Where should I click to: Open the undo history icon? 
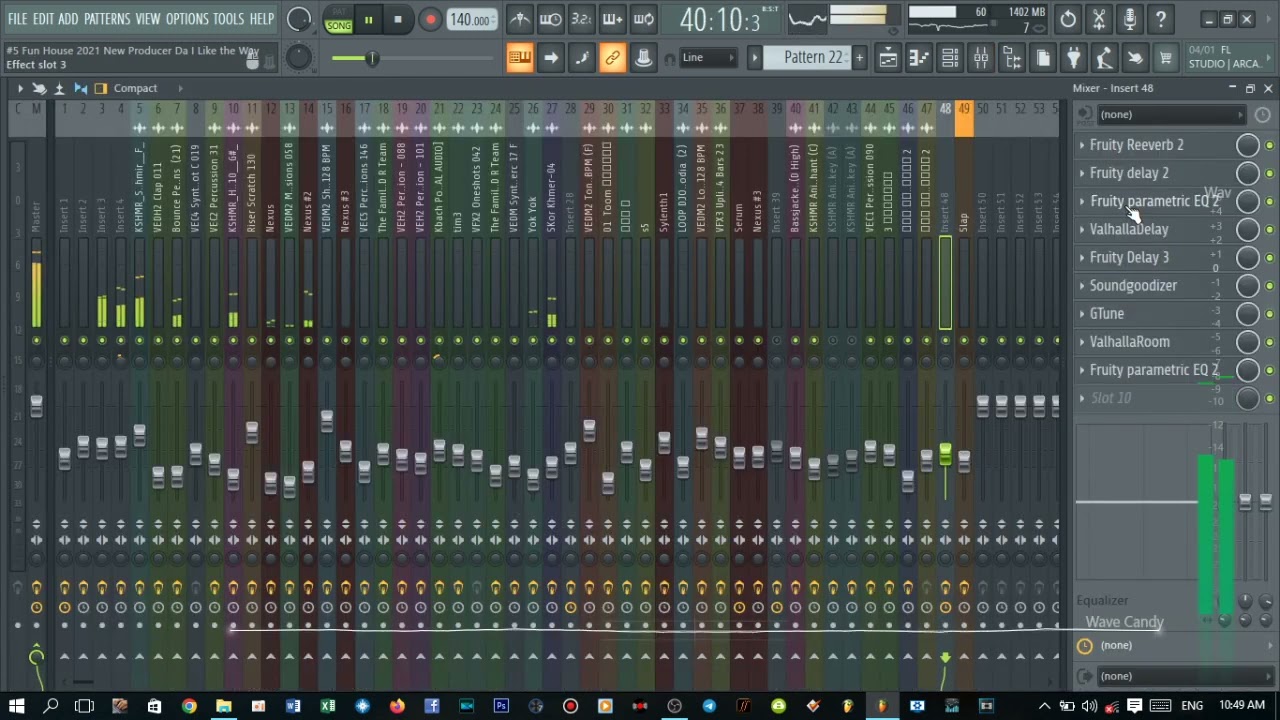click(x=1068, y=19)
